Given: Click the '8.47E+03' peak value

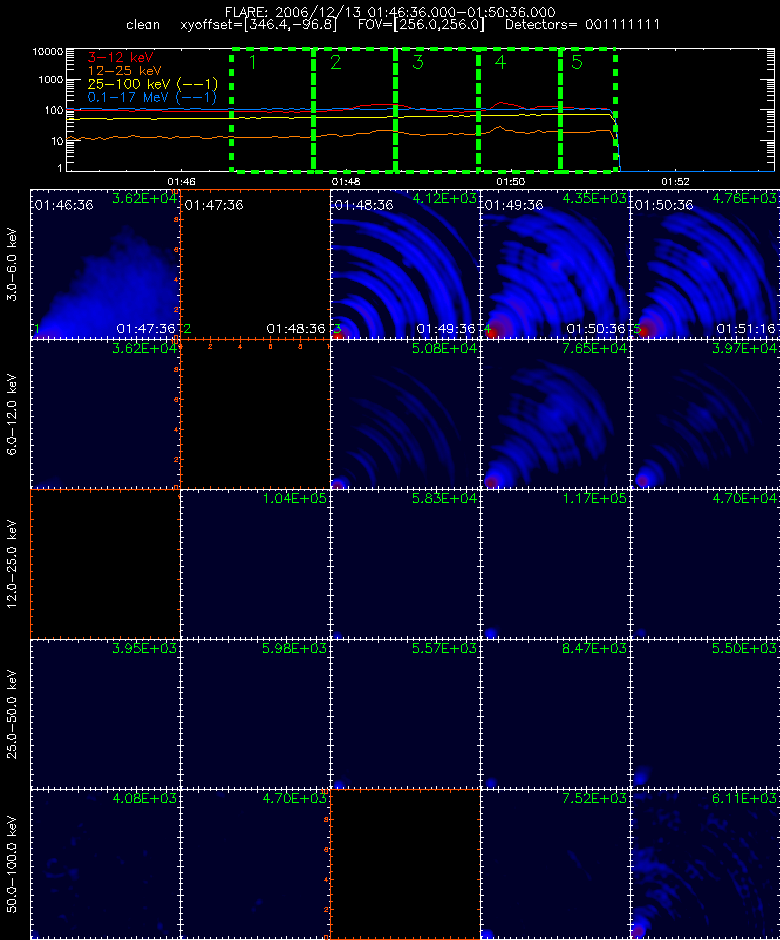Looking at the screenshot, I should [594, 648].
